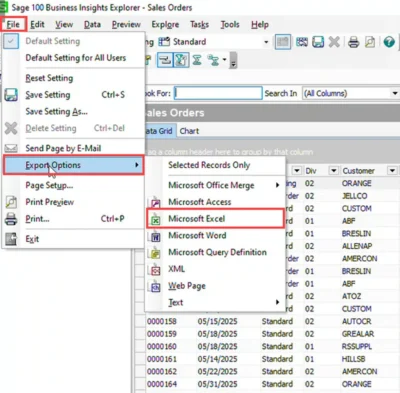Image resolution: width=400 pixels, height=393 pixels.
Task: Export the grid as XML
Action: pos(215,269)
